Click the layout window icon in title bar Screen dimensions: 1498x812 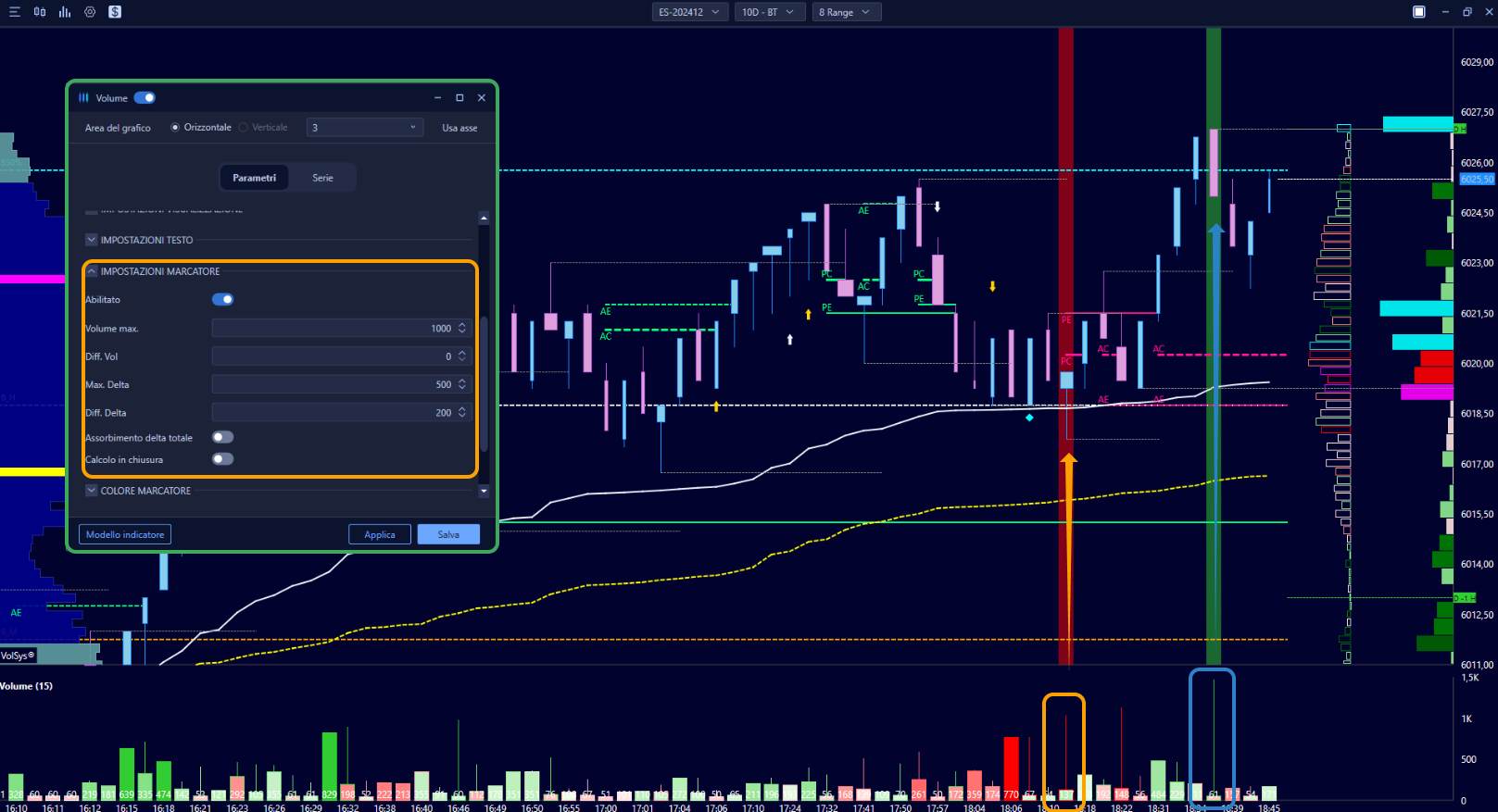(x=1418, y=12)
